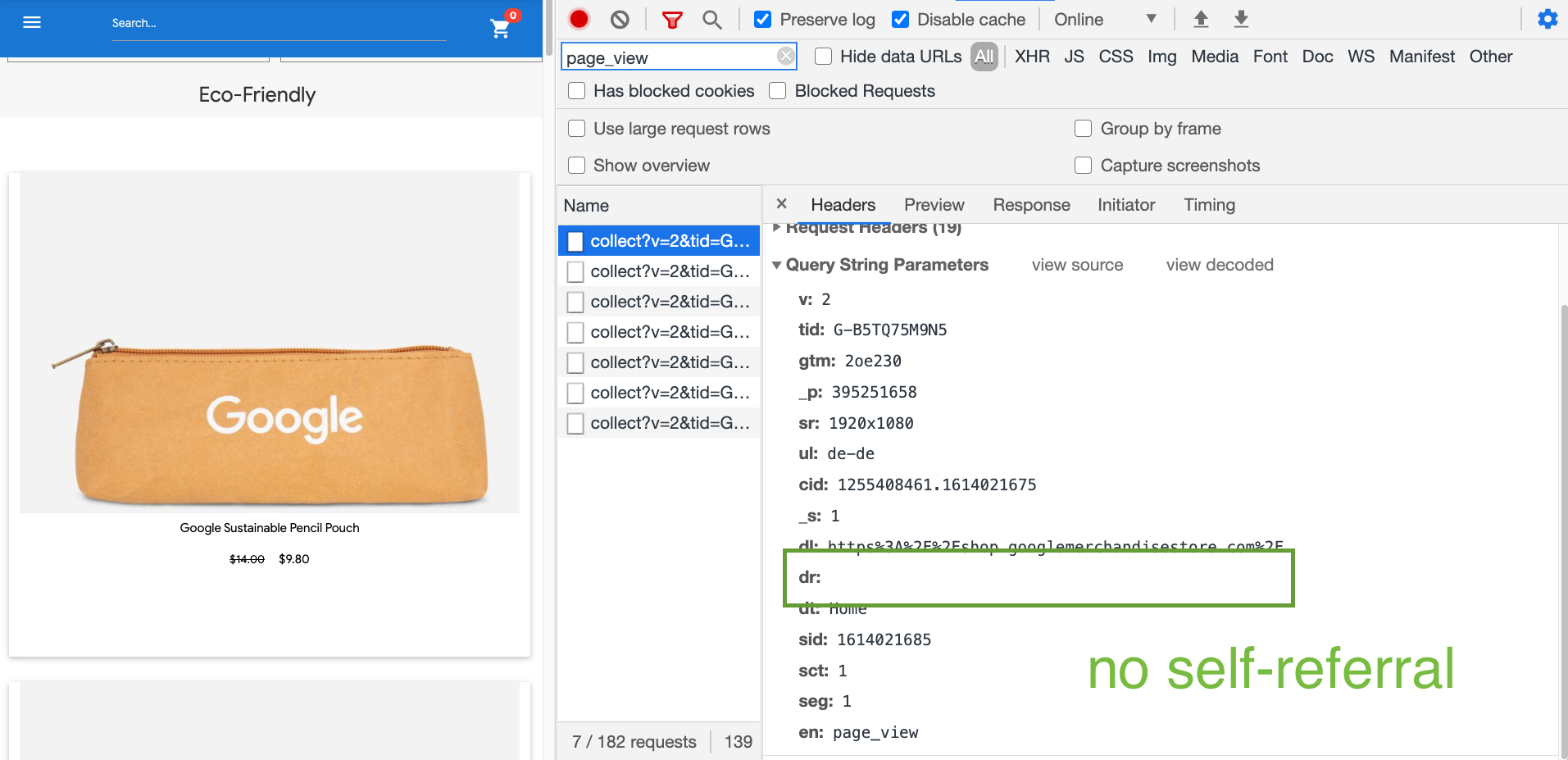Toggle the network filter funnel icon
The height and width of the screenshot is (760, 1568).
(672, 20)
